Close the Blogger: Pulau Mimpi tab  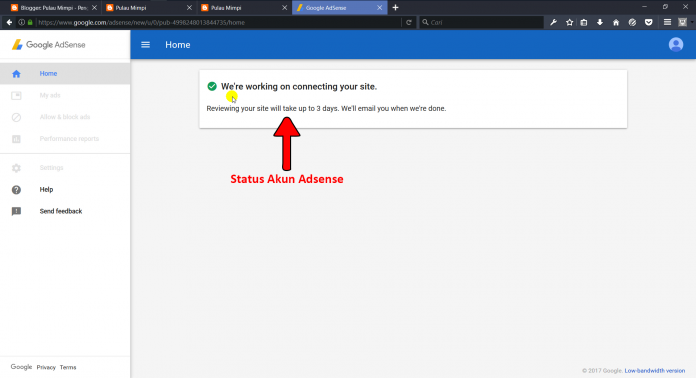tap(94, 8)
